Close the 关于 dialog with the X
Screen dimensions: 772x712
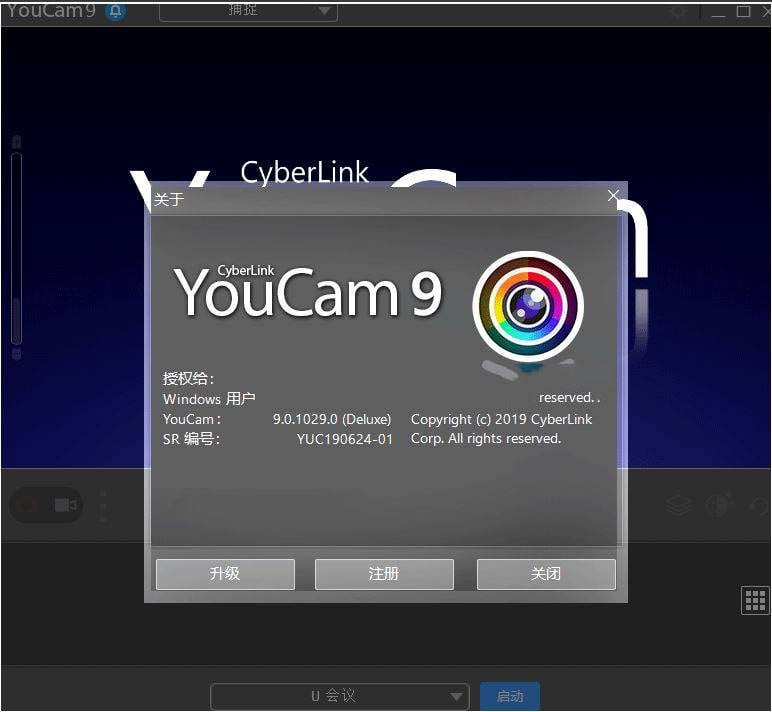[613, 195]
